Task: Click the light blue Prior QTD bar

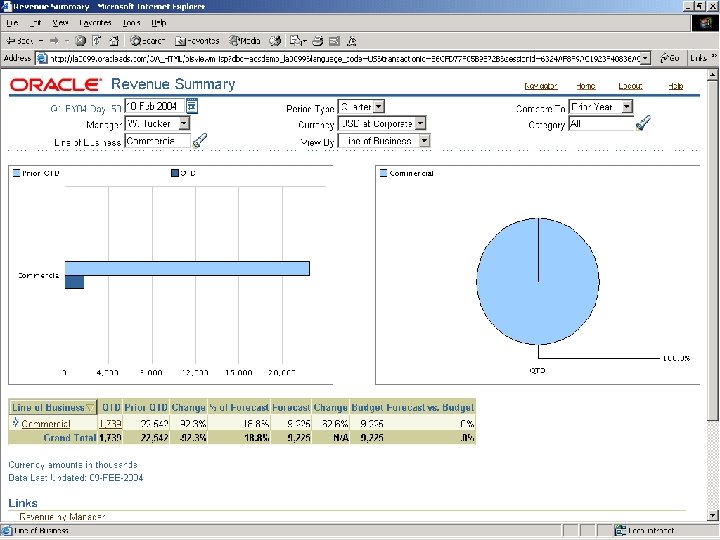Action: (187, 269)
